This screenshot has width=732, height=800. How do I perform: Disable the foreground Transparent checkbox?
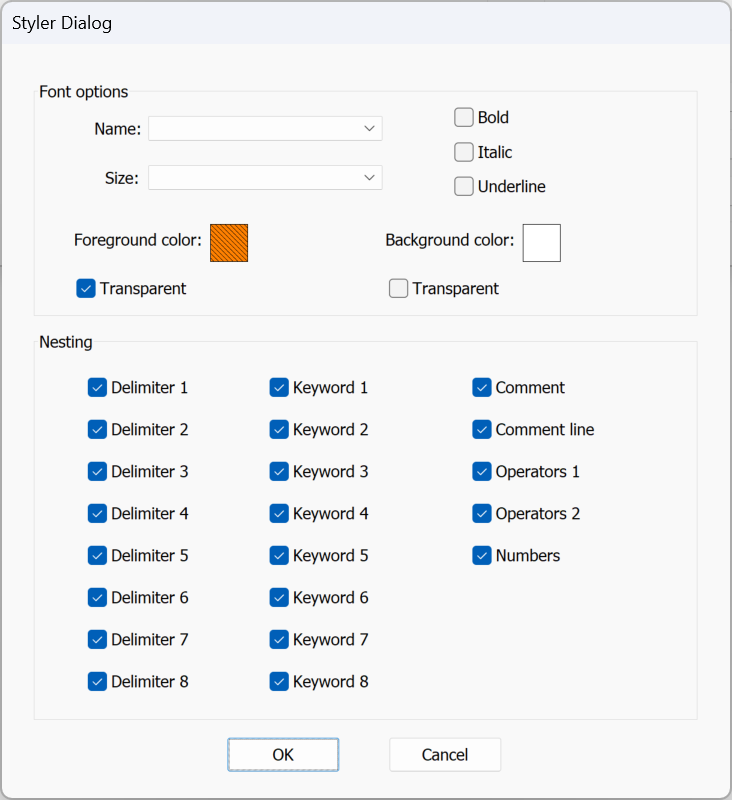(85, 288)
